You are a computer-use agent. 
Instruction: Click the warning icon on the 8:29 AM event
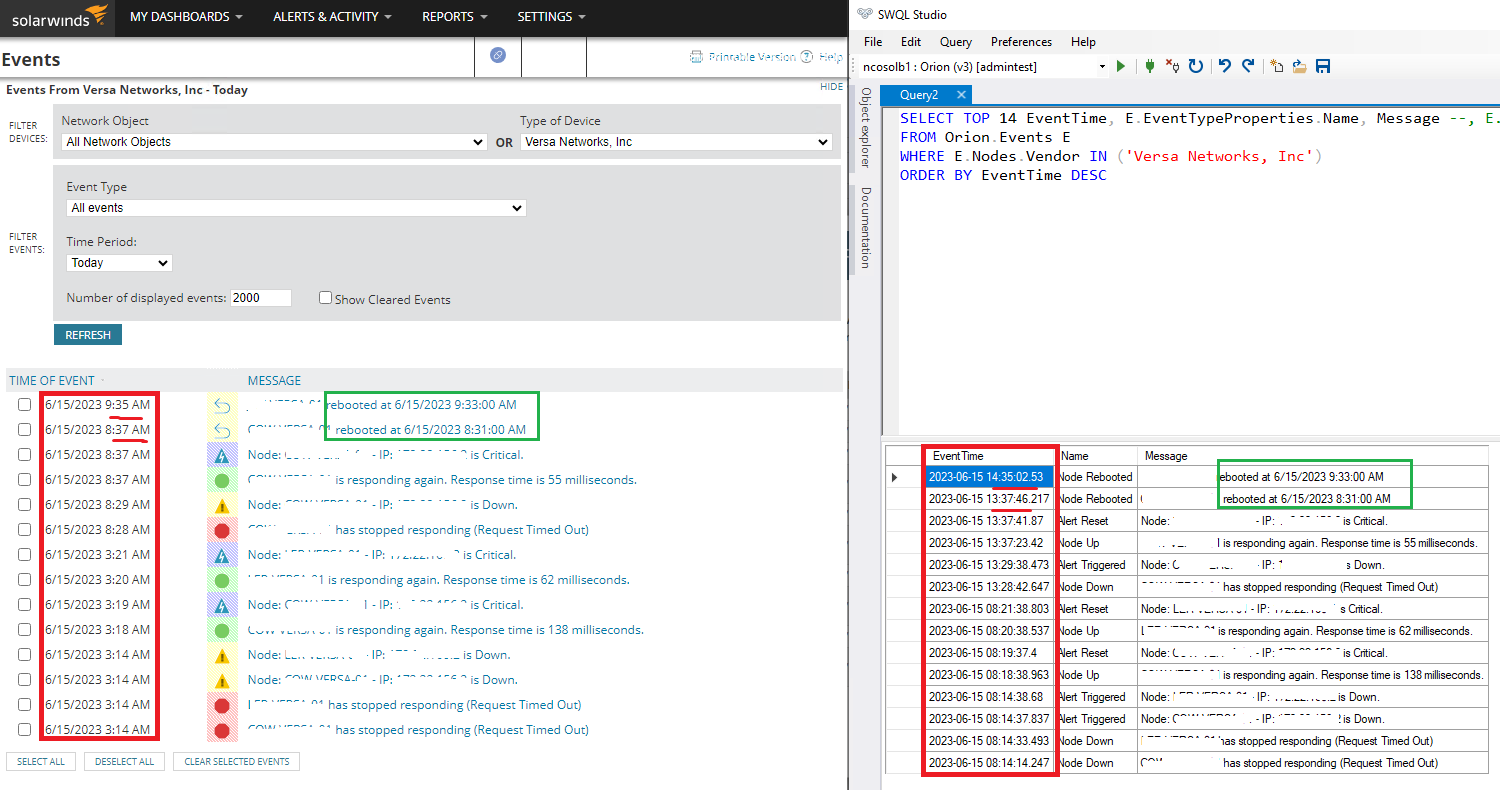pos(222,505)
